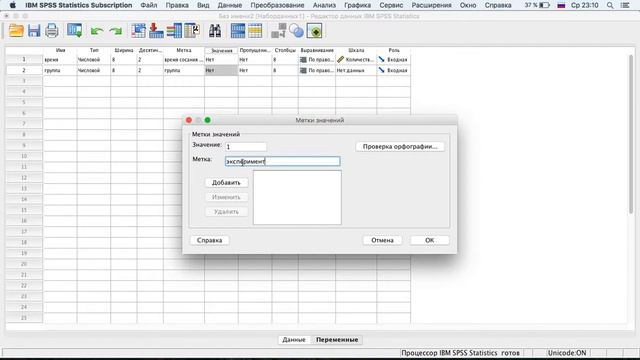The width and height of the screenshot is (640, 360).
Task: Confirm the dialog with OK
Action: click(x=429, y=240)
